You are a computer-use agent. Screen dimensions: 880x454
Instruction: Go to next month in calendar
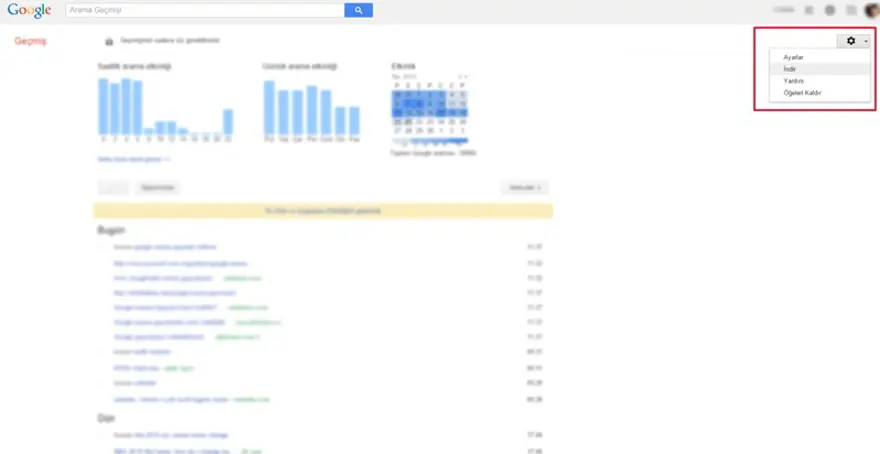(465, 77)
